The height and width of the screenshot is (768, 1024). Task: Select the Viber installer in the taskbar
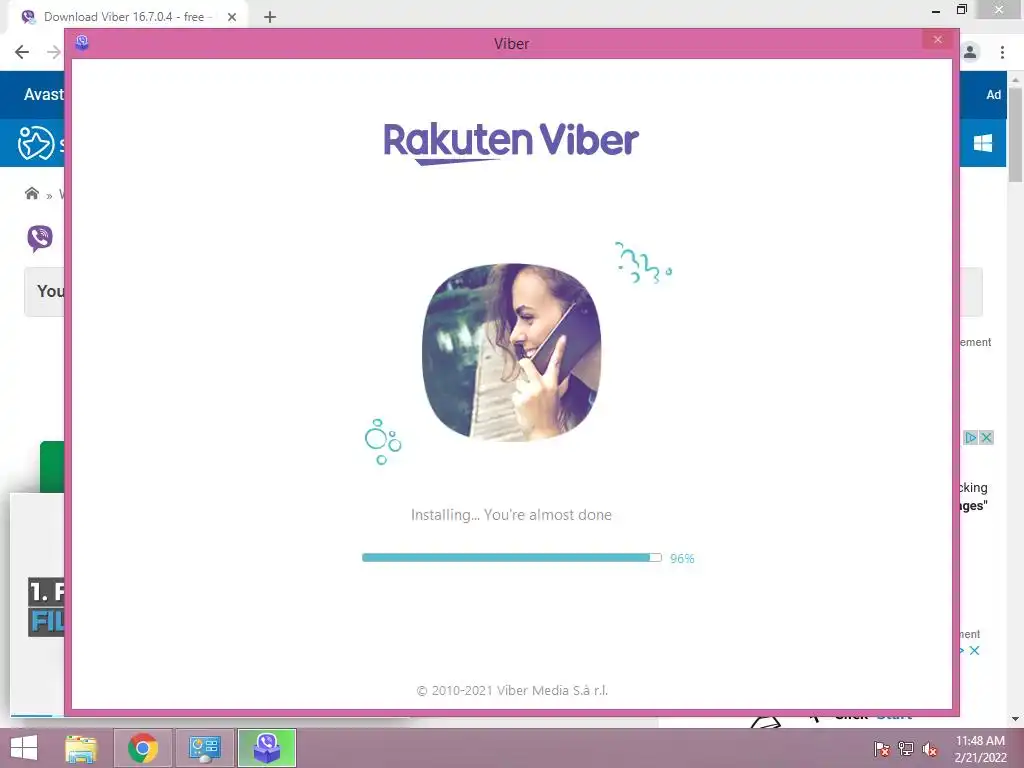coord(266,748)
